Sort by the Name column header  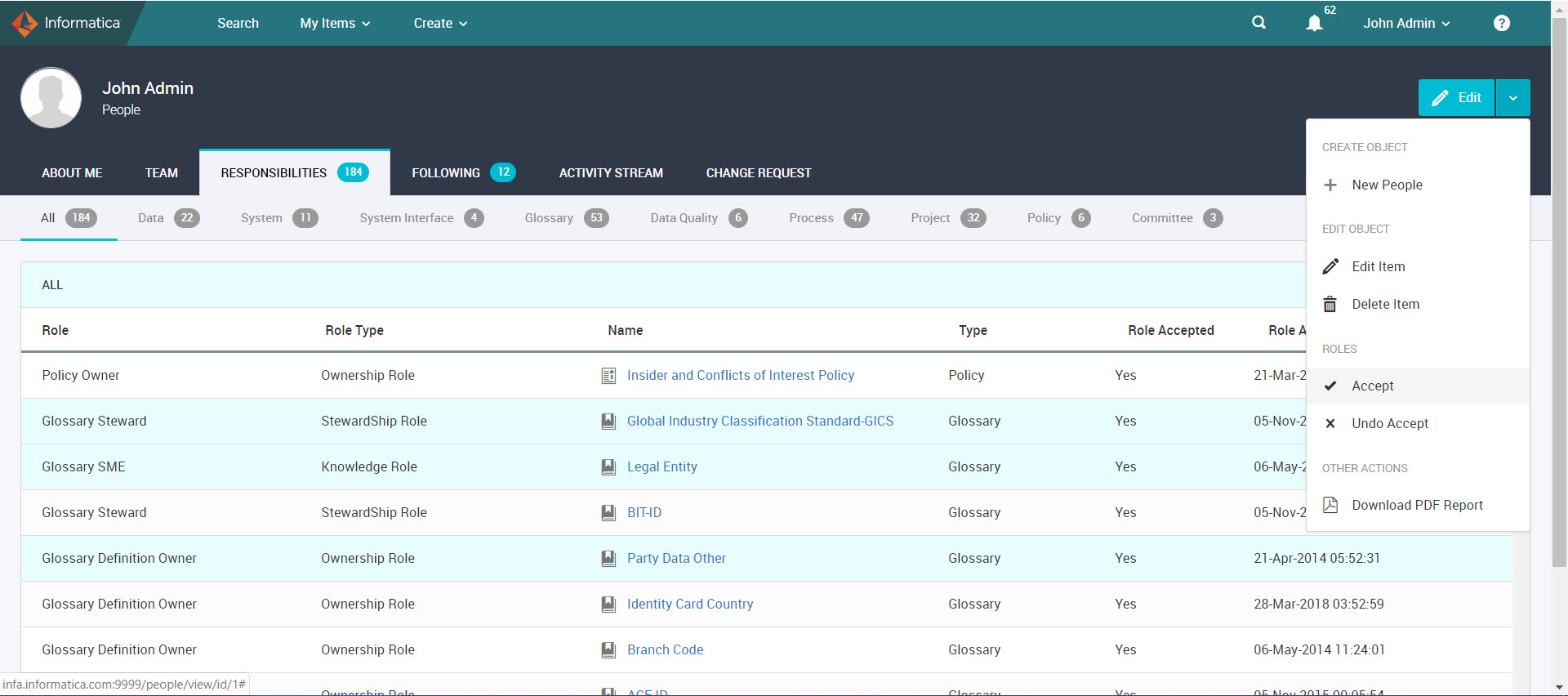tap(626, 331)
